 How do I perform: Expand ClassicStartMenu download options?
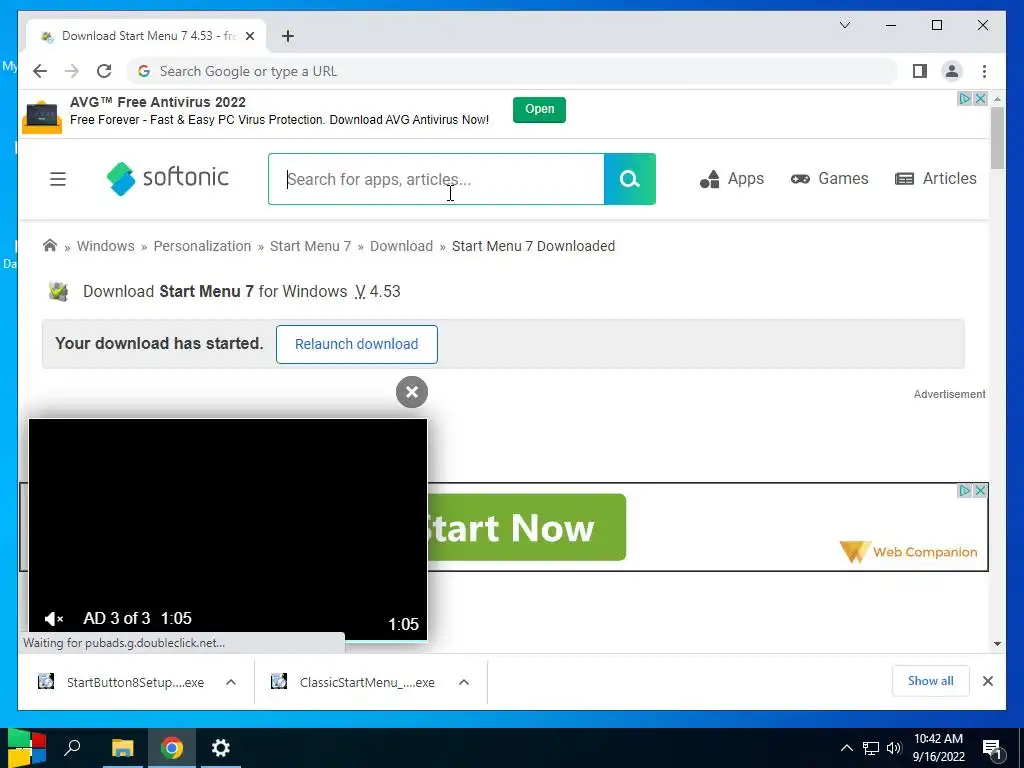coord(464,682)
